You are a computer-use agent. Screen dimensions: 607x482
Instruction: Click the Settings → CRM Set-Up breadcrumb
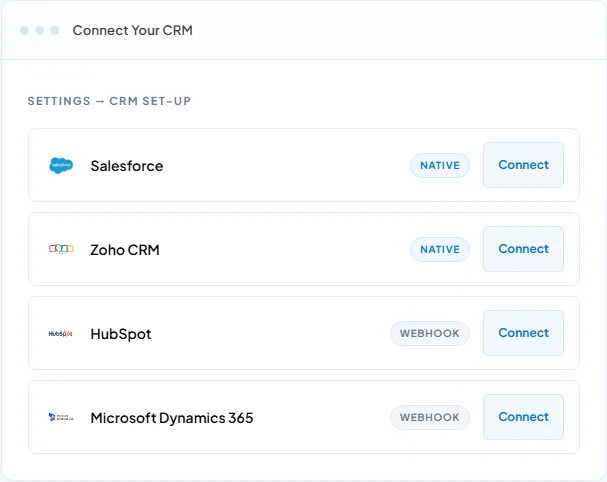point(109,101)
